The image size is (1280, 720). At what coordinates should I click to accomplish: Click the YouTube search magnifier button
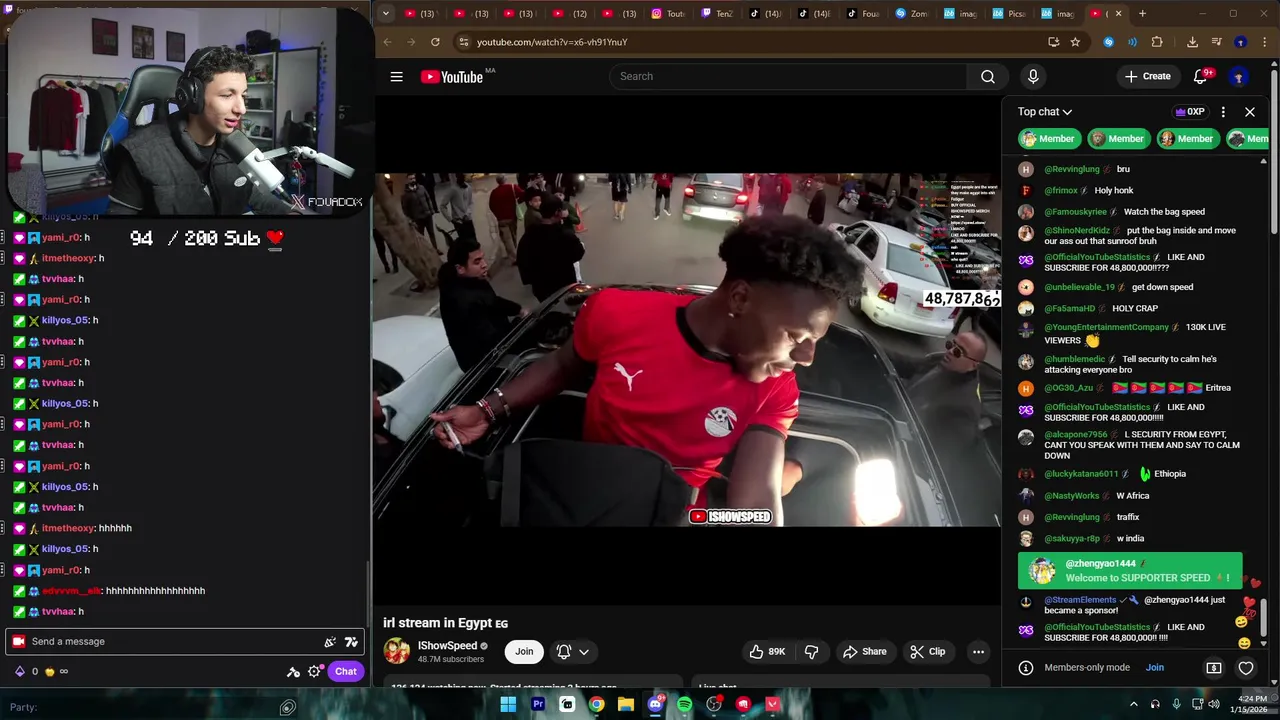point(987,76)
